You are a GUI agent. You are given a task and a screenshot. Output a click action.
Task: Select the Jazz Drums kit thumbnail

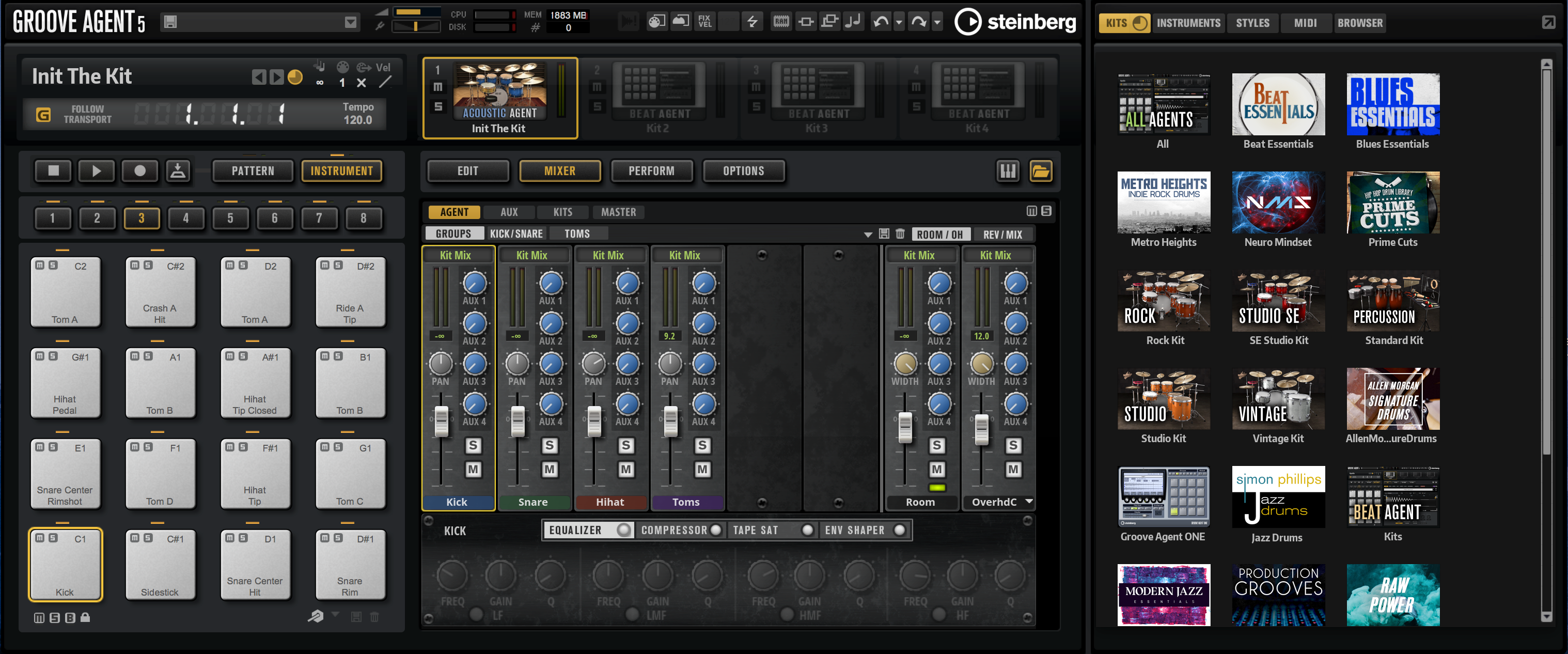pyautogui.click(x=1278, y=497)
